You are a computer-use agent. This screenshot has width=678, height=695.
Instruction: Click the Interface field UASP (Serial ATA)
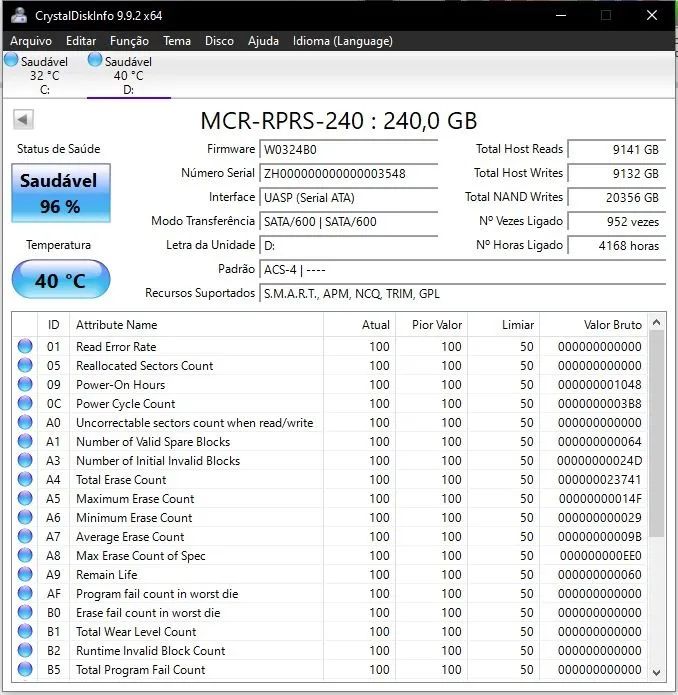point(348,197)
